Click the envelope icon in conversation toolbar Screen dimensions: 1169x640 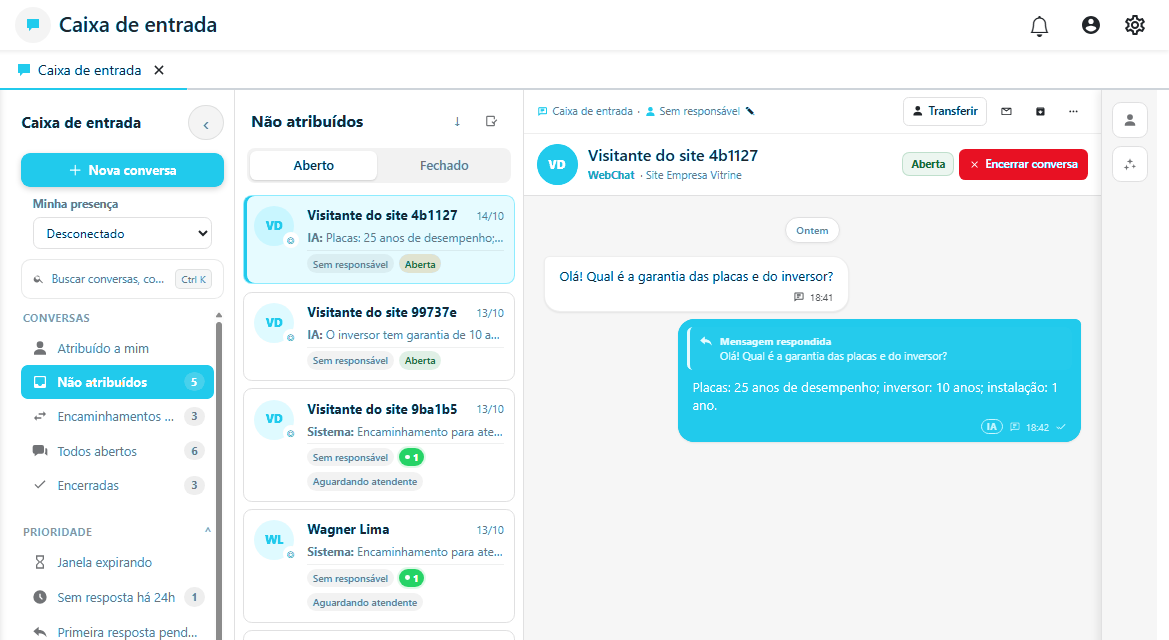1006,111
